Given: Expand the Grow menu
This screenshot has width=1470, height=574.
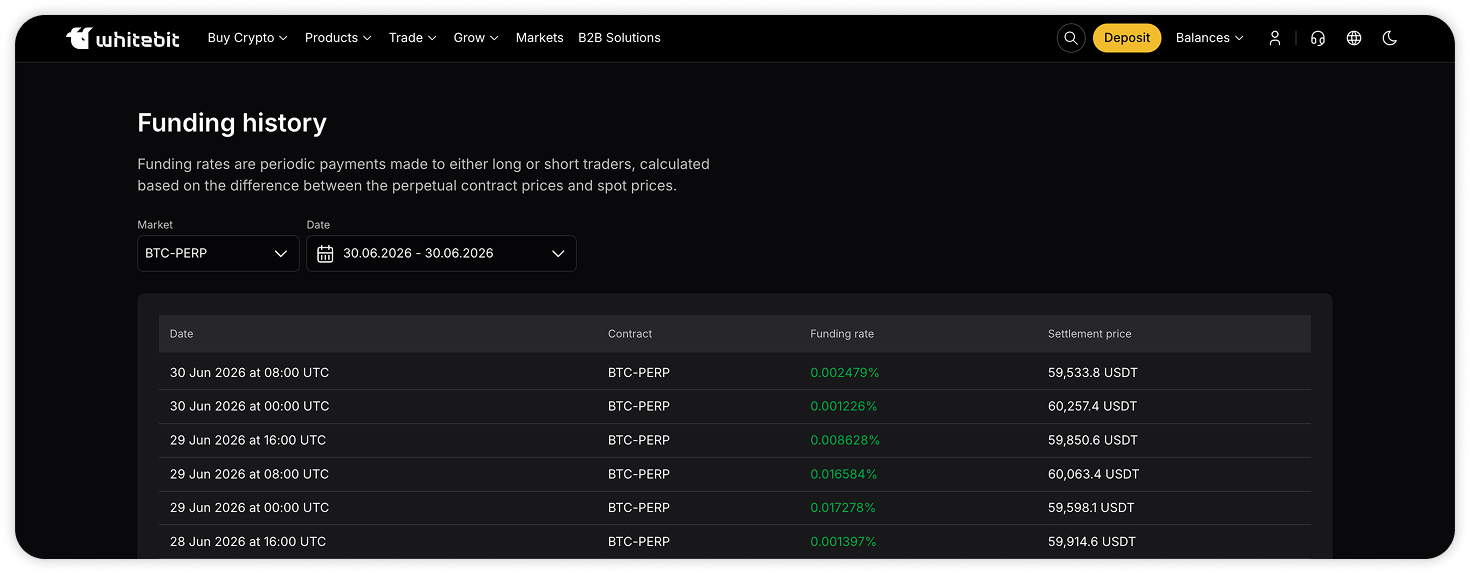Looking at the screenshot, I should click(476, 38).
